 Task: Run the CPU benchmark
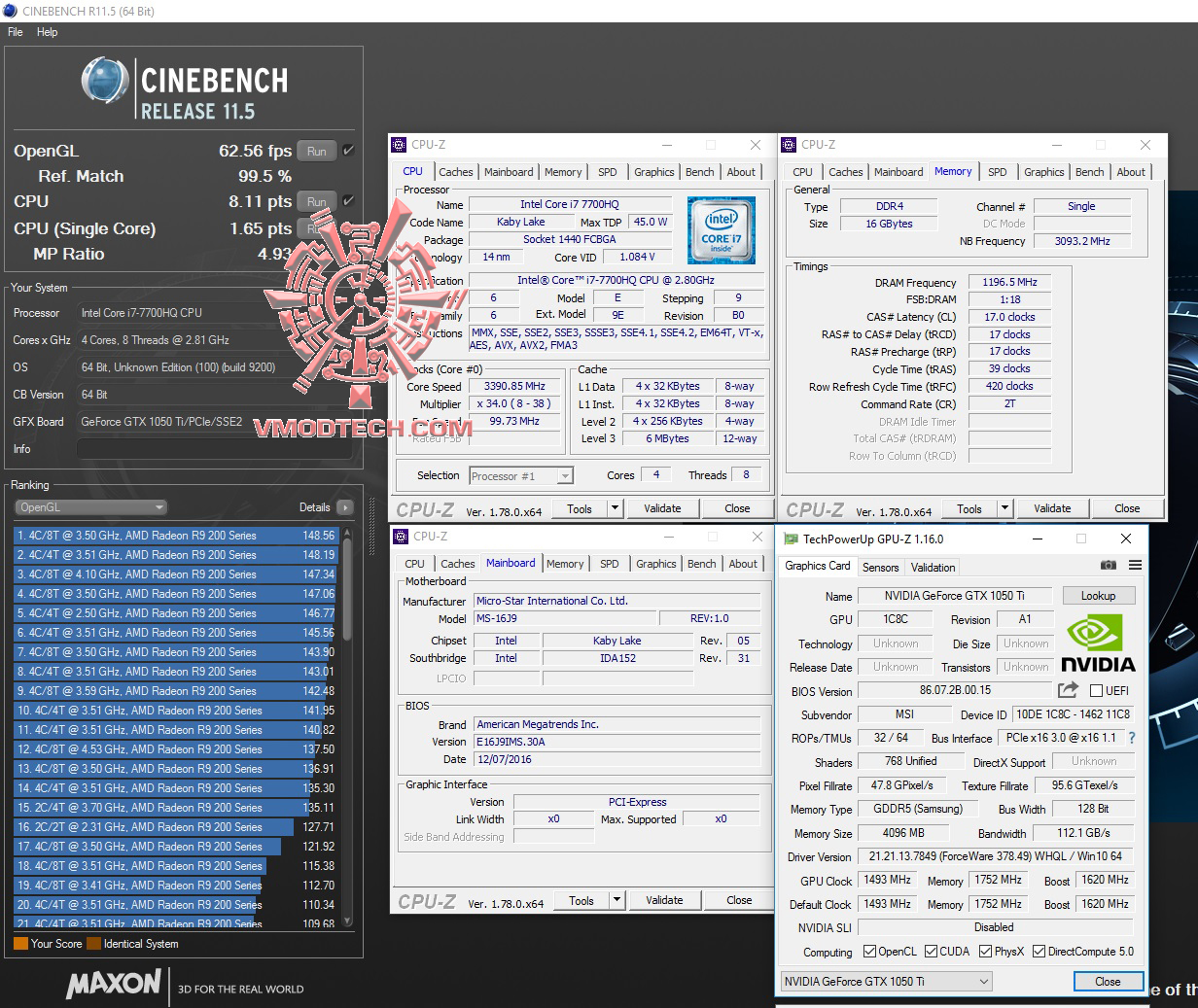click(317, 201)
